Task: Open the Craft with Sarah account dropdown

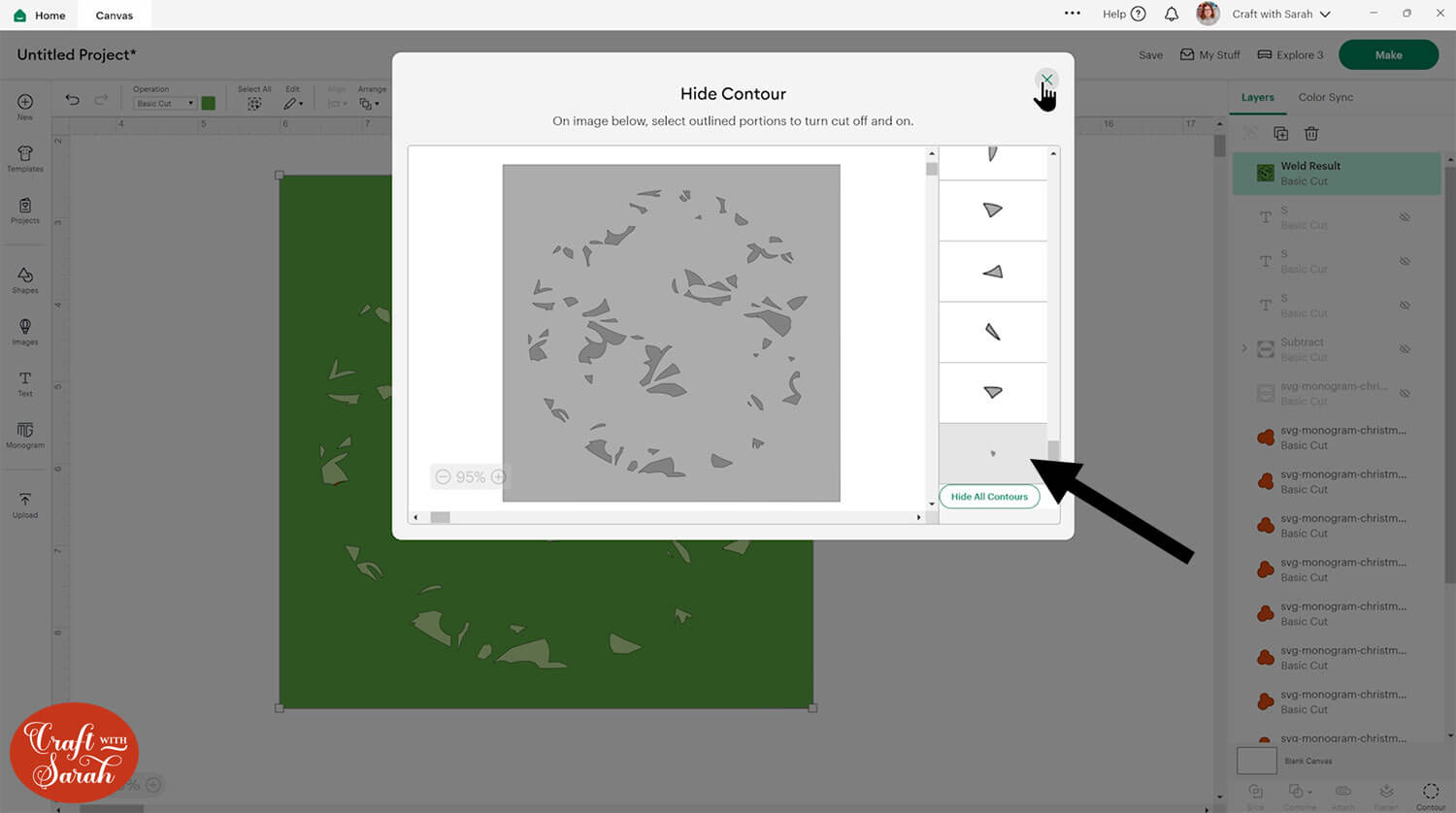Action: (x=1281, y=14)
